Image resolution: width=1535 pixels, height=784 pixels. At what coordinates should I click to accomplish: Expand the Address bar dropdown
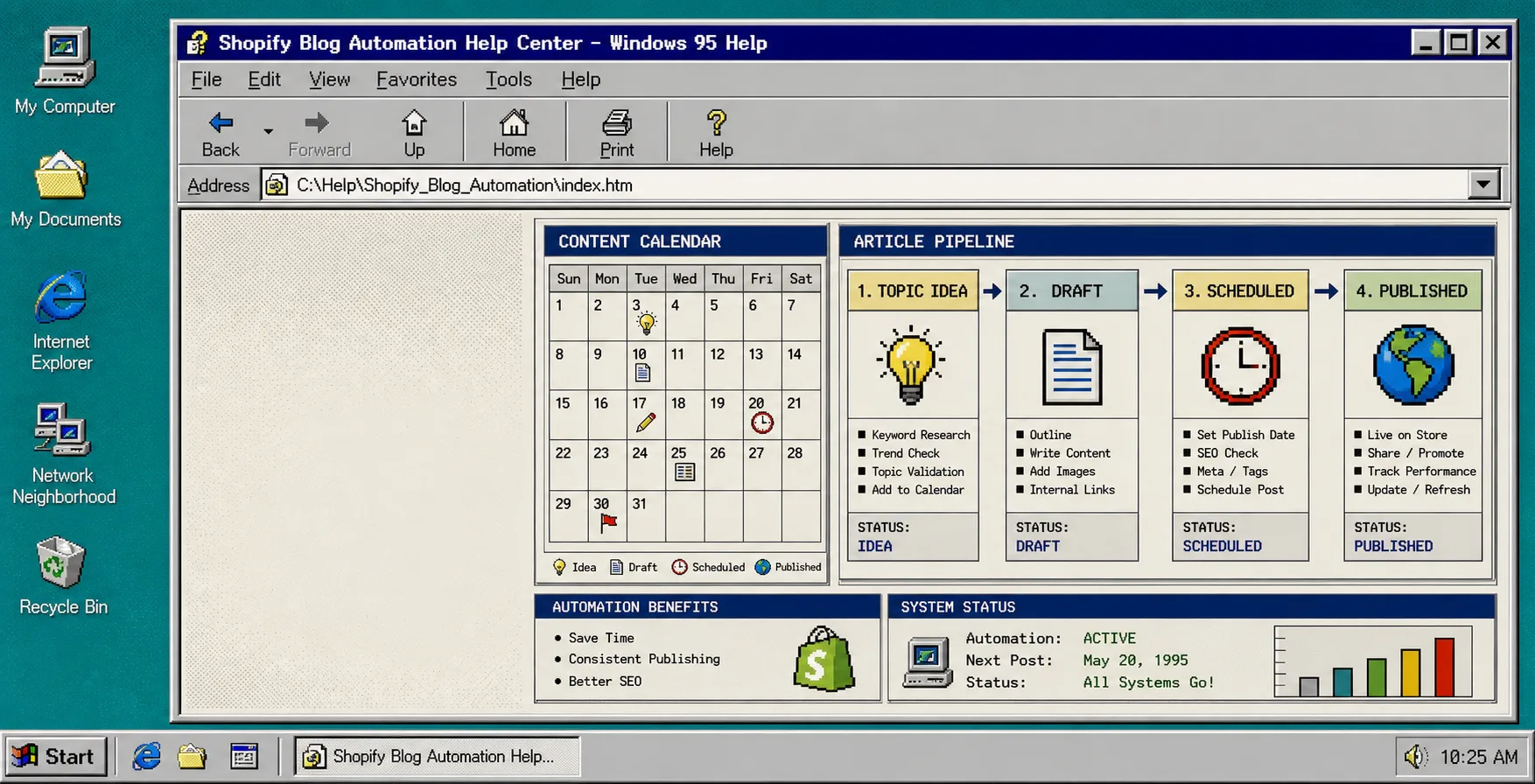click(1482, 185)
